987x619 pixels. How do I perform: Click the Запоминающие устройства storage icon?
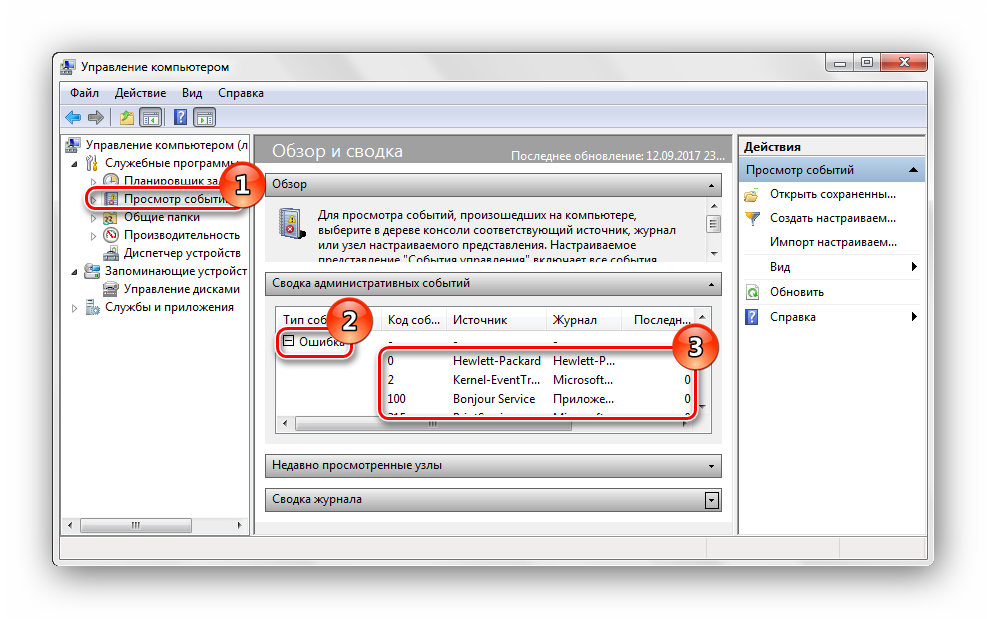click(x=92, y=271)
